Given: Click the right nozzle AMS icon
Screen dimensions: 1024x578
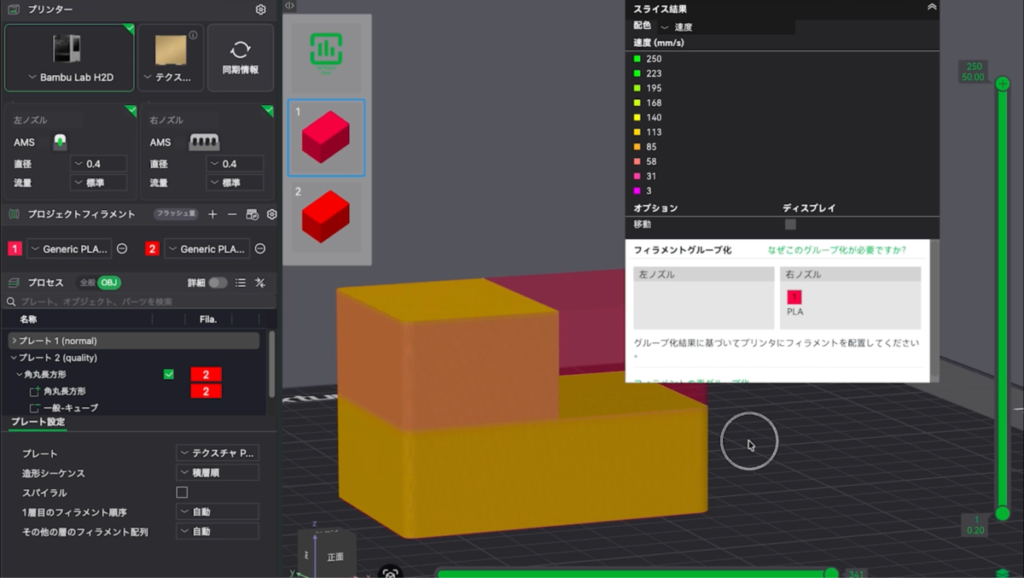Looking at the screenshot, I should [204, 142].
